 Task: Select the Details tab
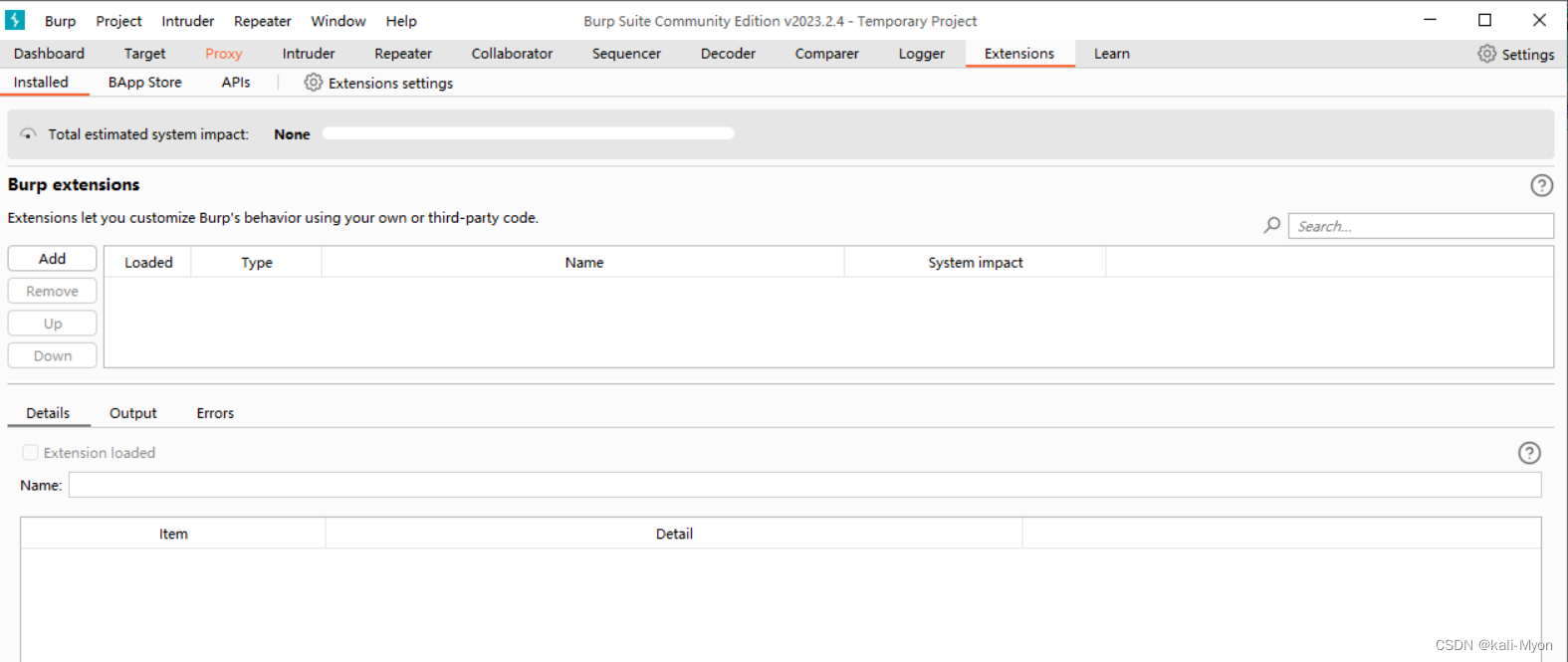[48, 413]
